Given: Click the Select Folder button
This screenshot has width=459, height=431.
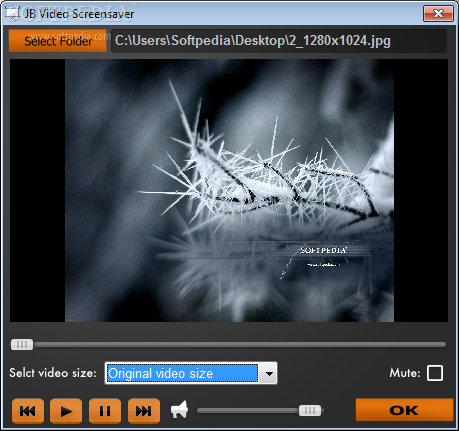Looking at the screenshot, I should [x=58, y=41].
